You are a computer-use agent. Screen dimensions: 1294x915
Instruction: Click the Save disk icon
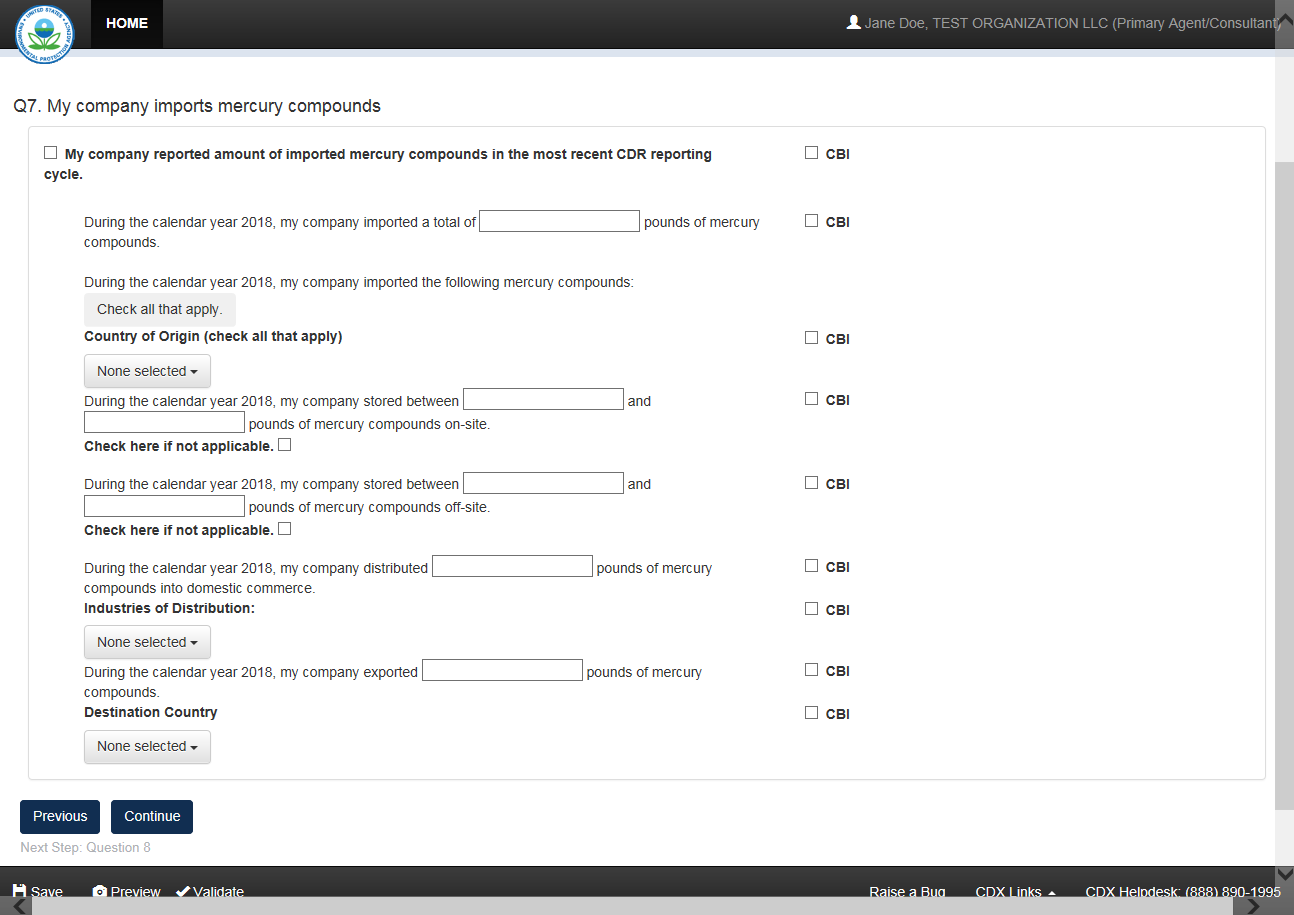click(x=20, y=891)
